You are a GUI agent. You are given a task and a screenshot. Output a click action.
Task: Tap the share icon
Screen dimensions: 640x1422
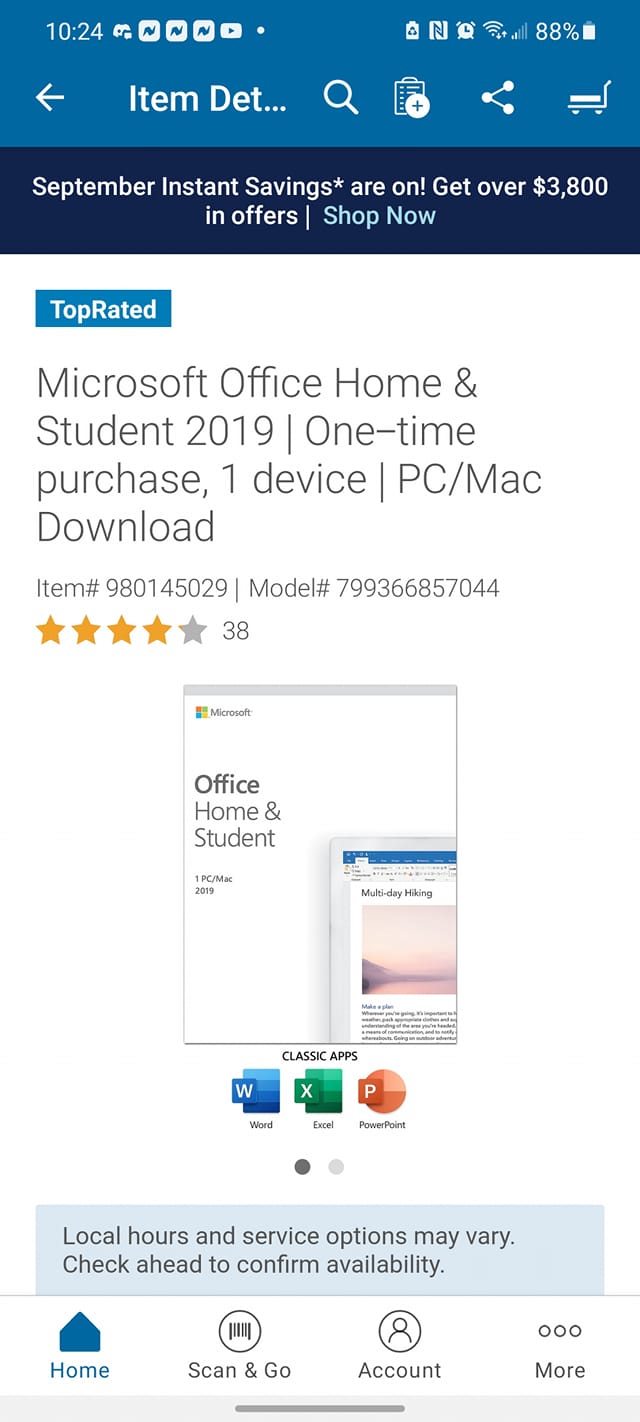pos(497,98)
